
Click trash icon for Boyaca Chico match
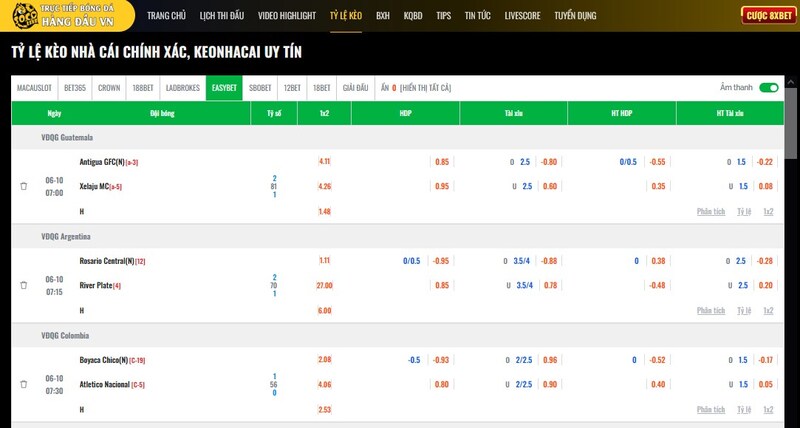pos(24,384)
